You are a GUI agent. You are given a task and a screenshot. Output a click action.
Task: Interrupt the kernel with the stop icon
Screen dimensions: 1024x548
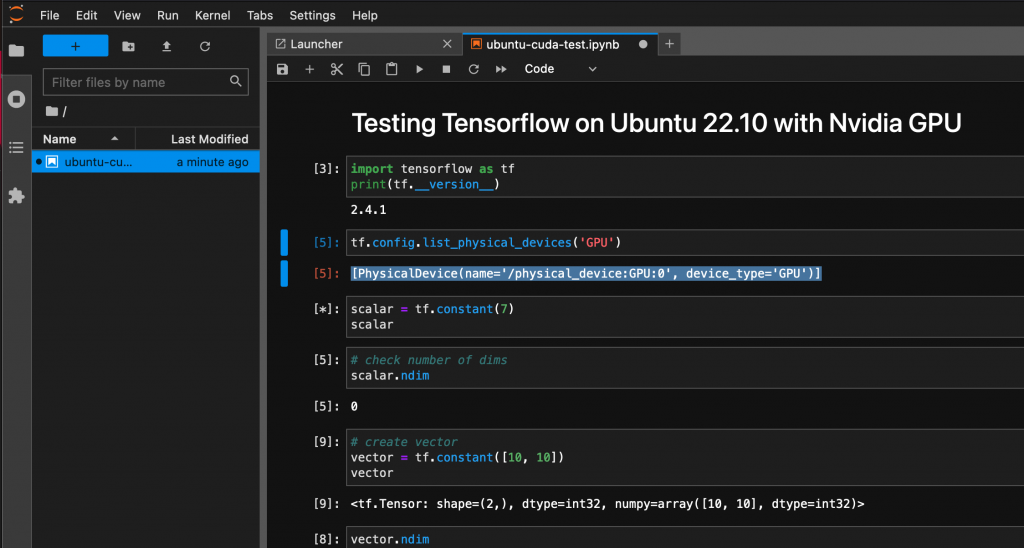point(447,69)
